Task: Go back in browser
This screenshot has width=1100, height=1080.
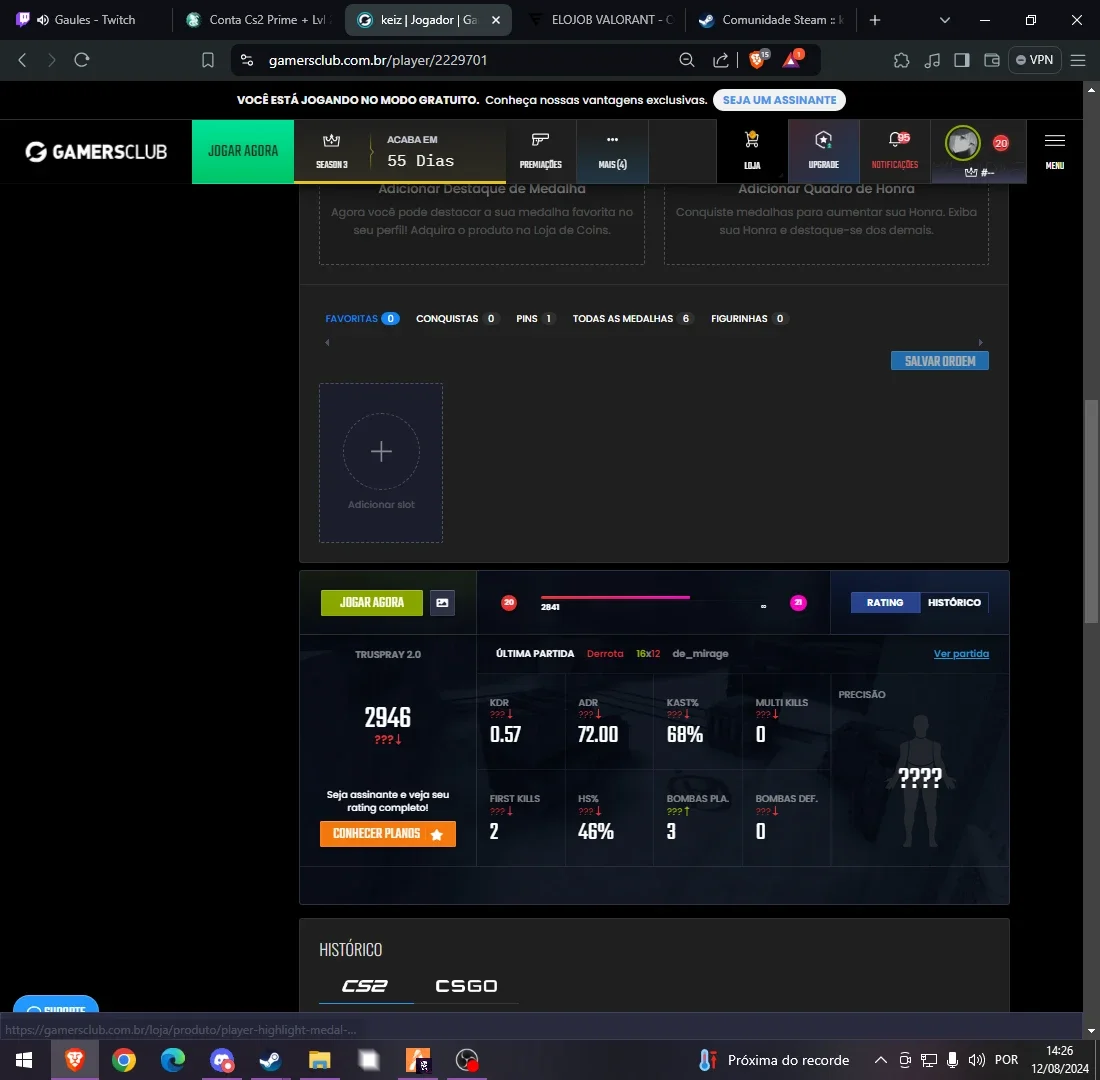Action: point(22,60)
